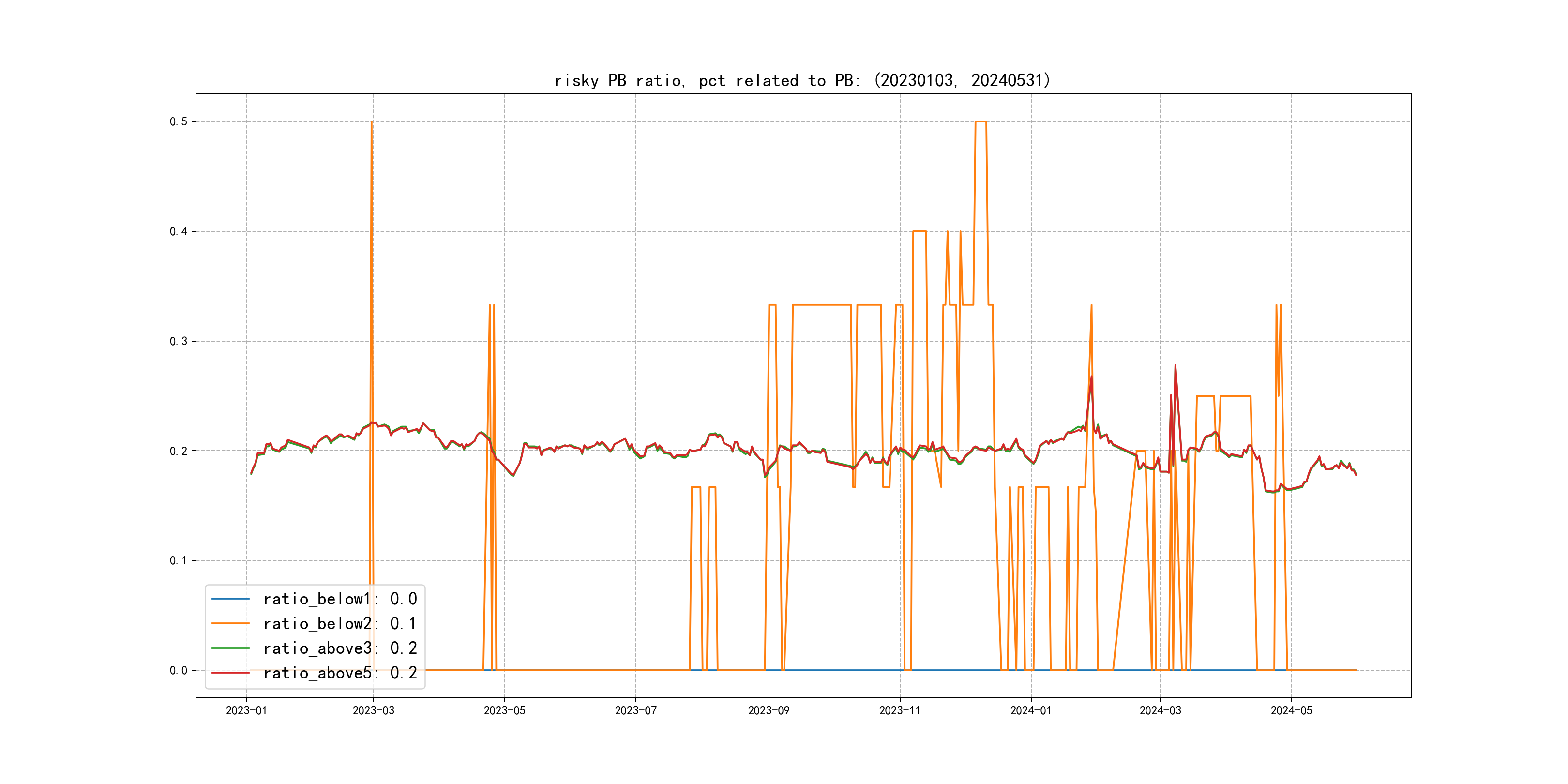Screen dimensions: 1568x784
Task: Click the red ratio_above5 legend line
Action: coord(230,673)
